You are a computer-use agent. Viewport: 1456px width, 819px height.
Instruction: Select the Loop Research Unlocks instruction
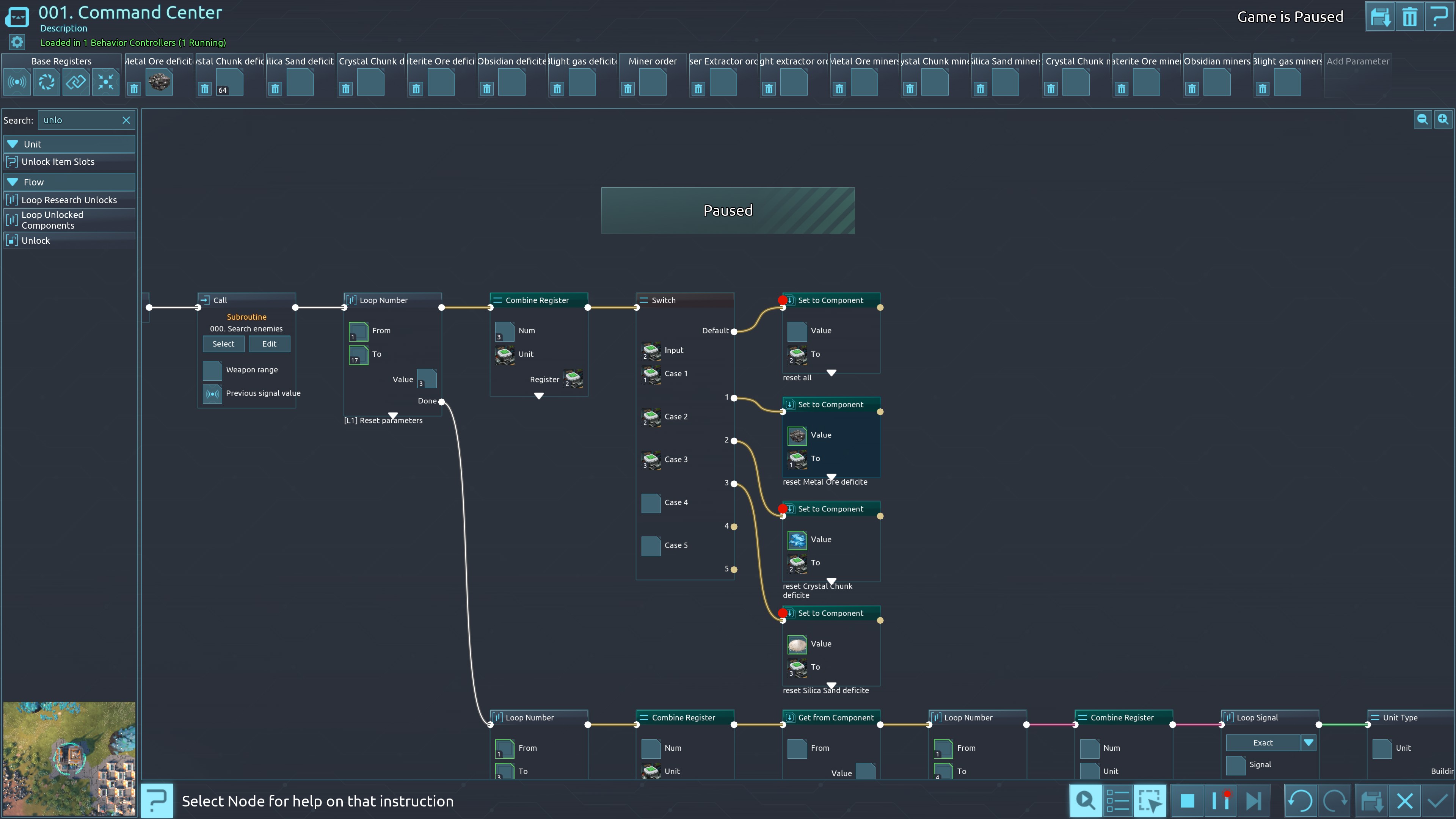(69, 200)
